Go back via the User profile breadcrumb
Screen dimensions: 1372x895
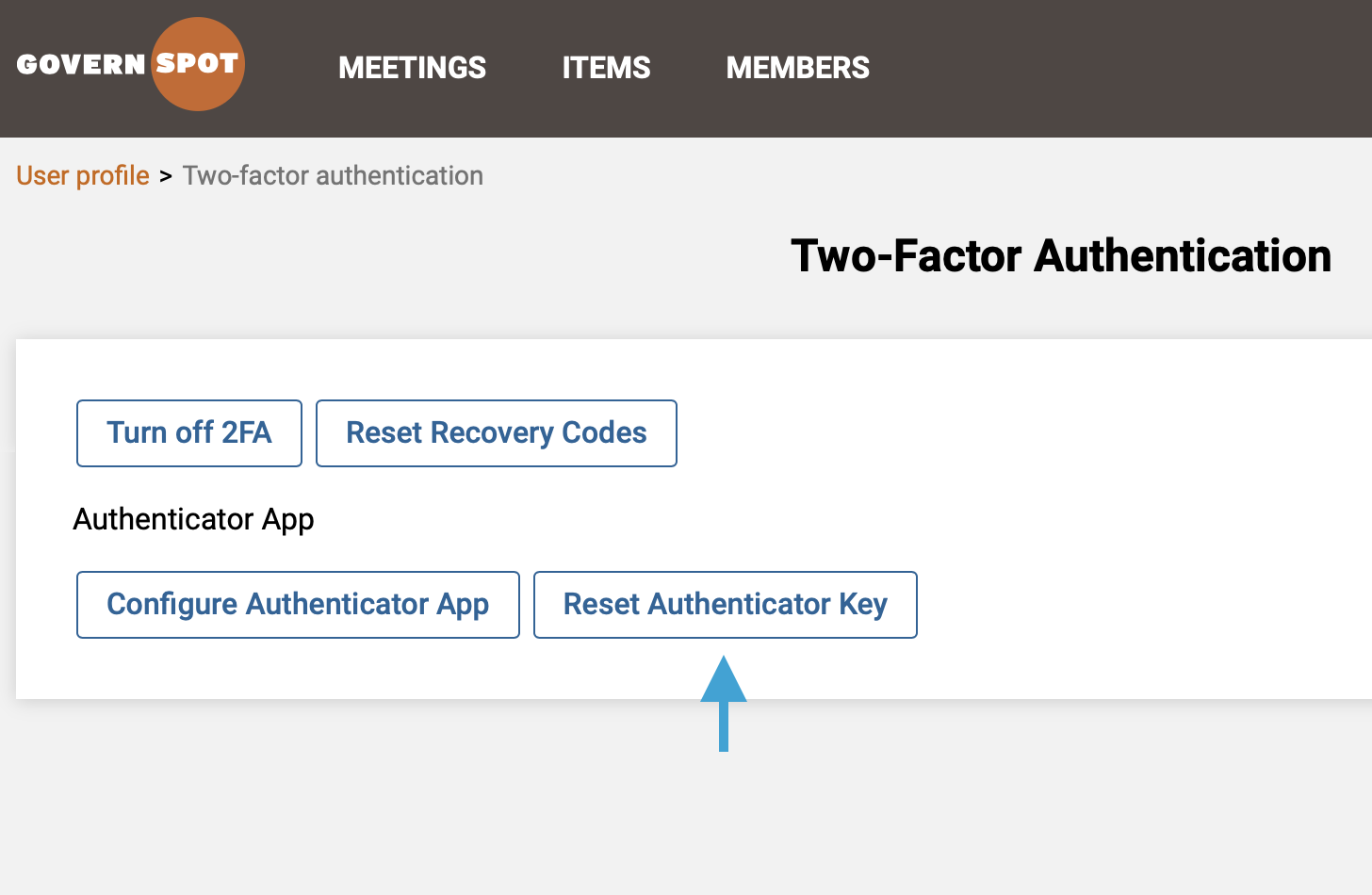point(82,175)
